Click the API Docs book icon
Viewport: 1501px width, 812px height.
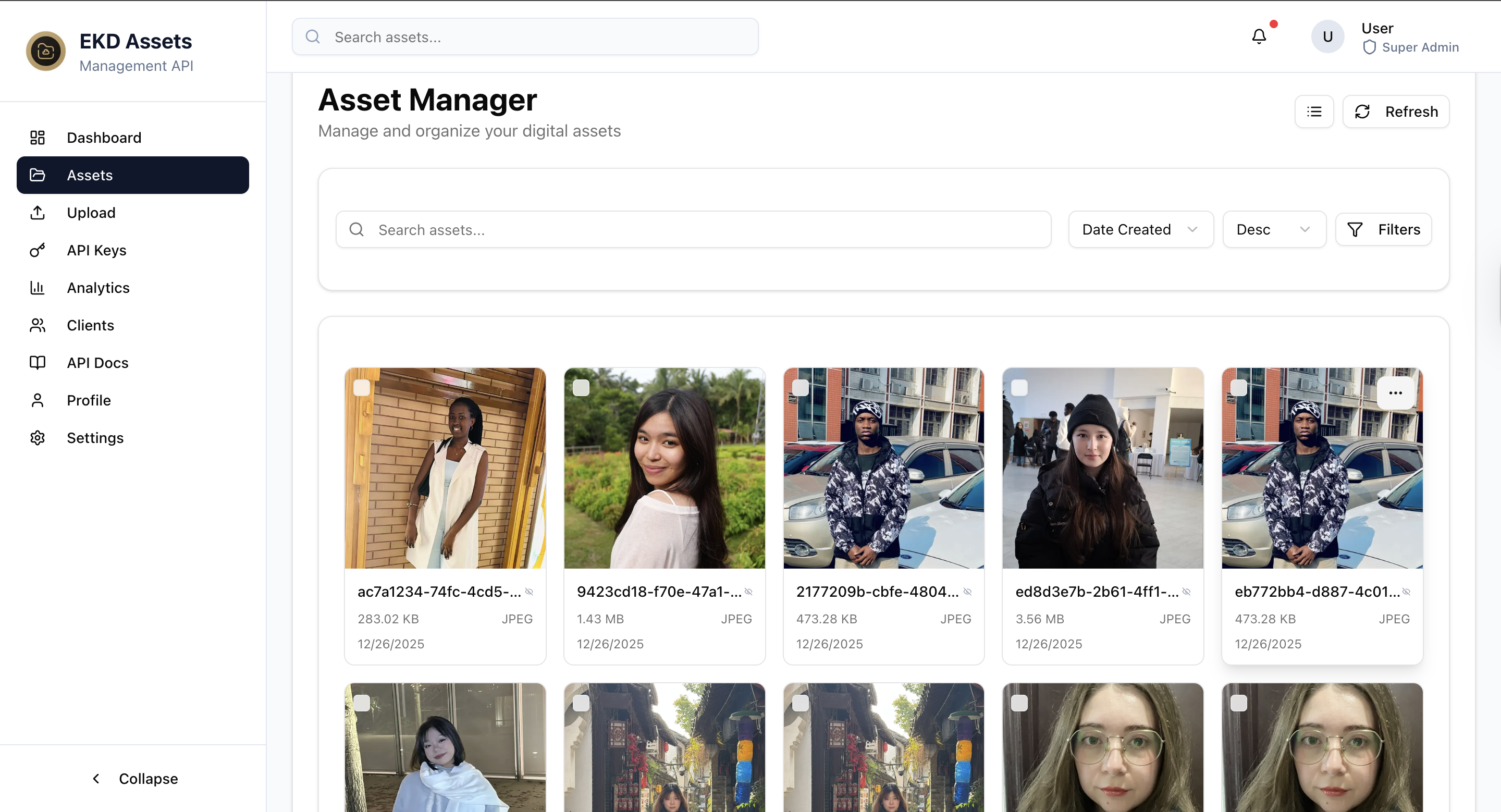pyautogui.click(x=38, y=363)
